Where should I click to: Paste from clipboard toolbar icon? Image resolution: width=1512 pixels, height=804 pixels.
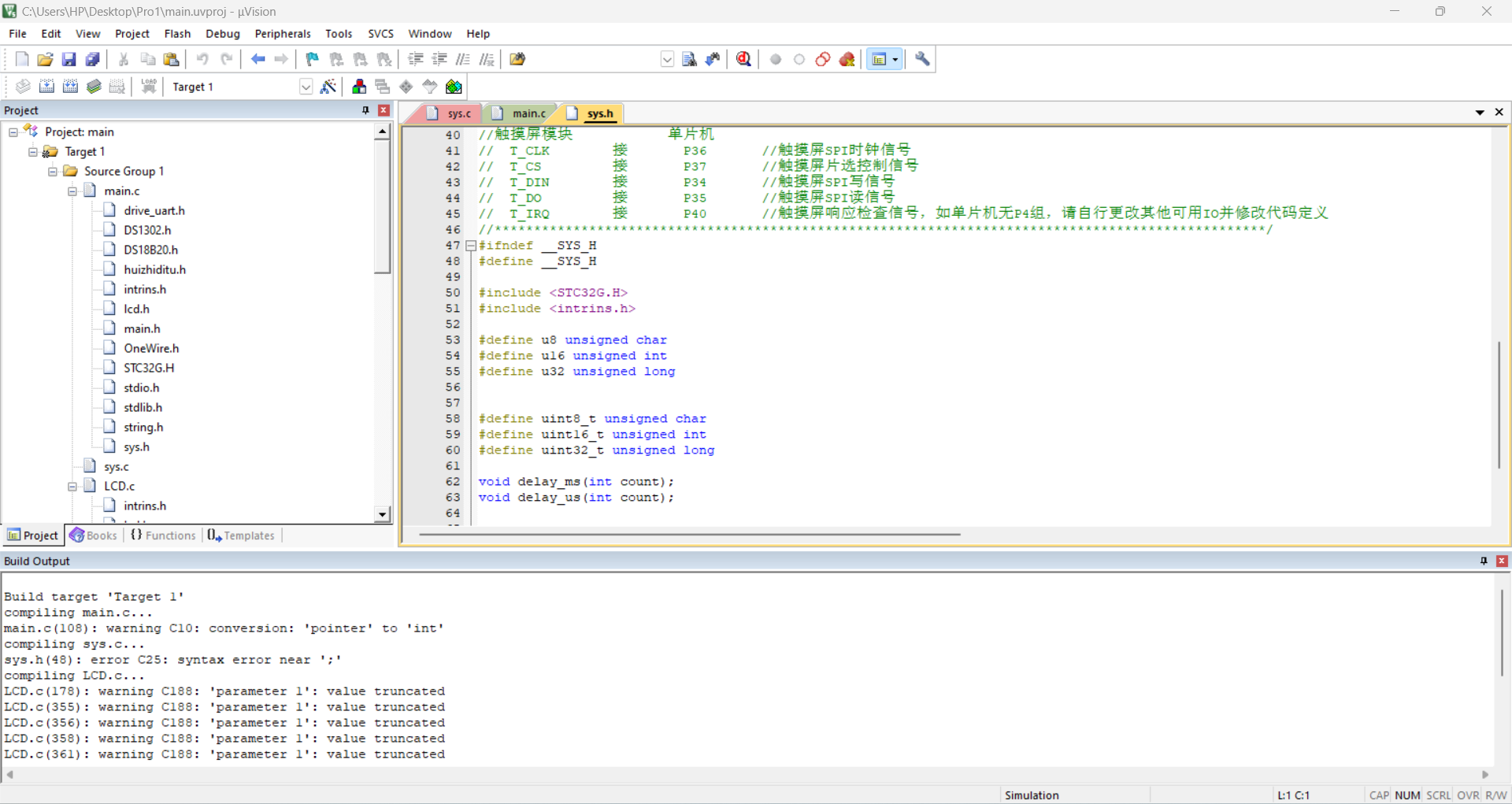pos(171,59)
